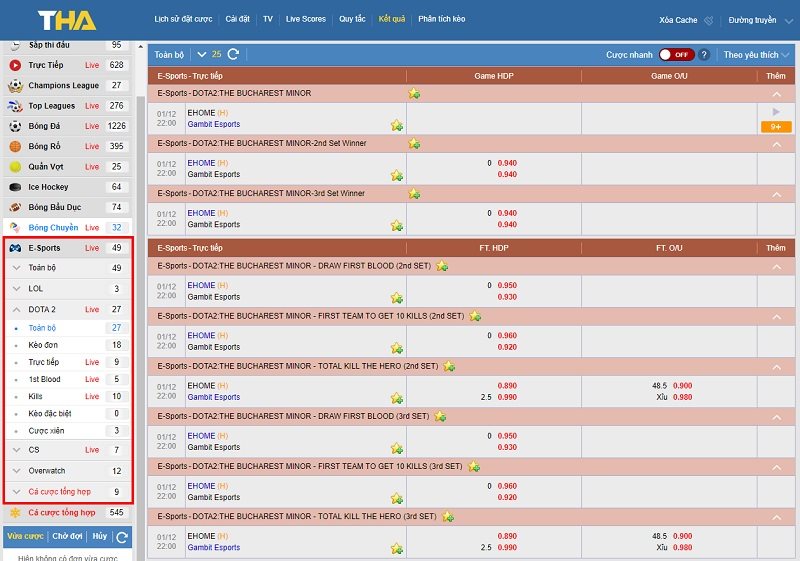Expand the LOL category in sidebar
The height and width of the screenshot is (561, 800).
(x=16, y=289)
